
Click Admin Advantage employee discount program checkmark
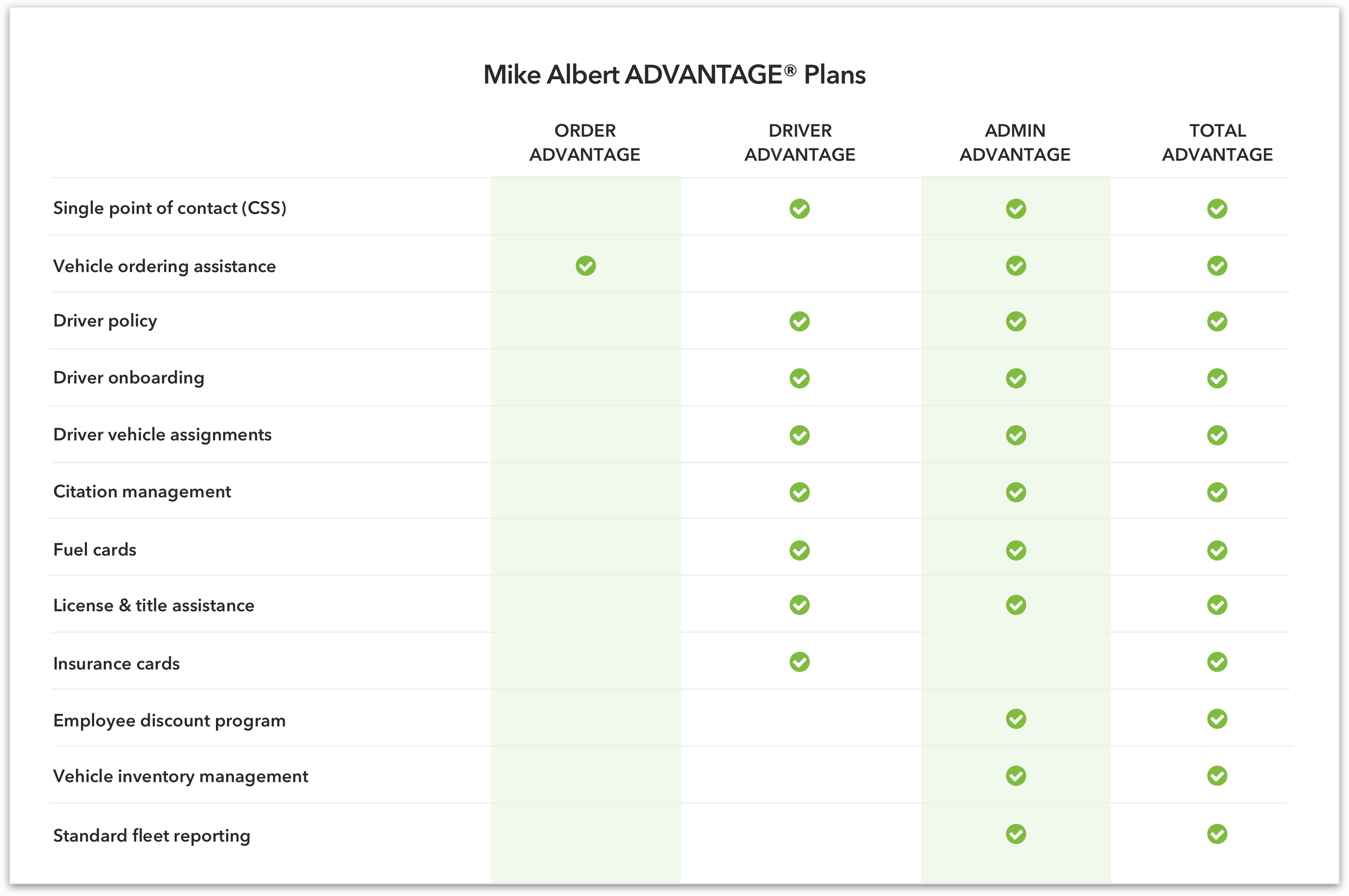(x=1016, y=719)
